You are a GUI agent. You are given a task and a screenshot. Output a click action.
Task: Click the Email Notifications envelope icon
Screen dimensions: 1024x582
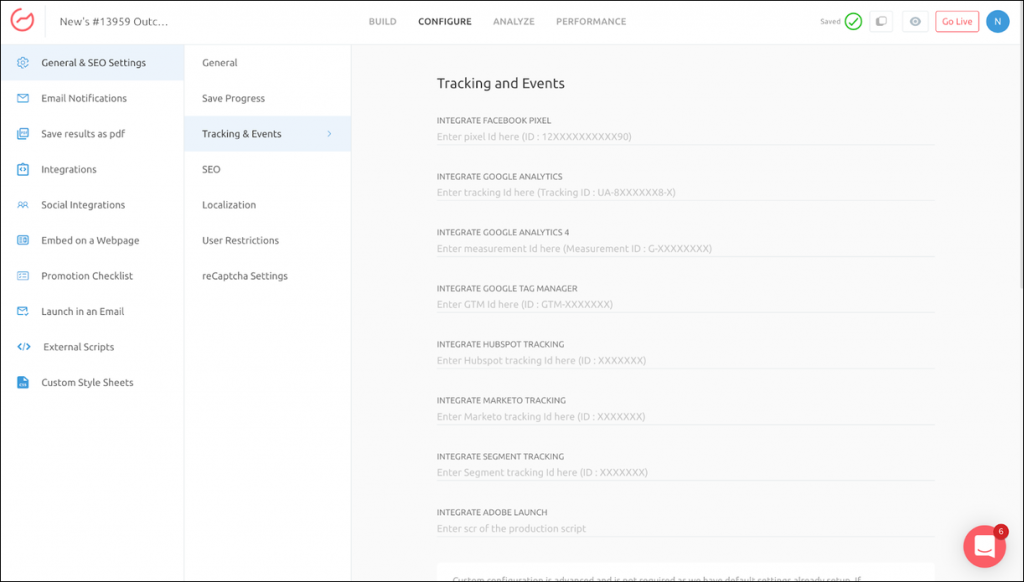(x=22, y=98)
